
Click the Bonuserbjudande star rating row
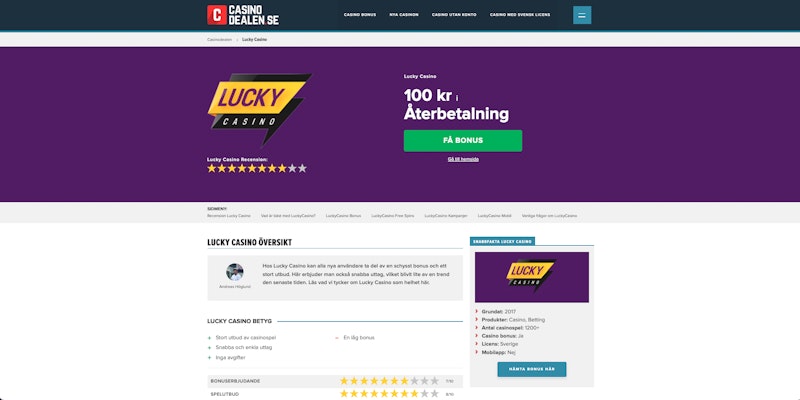pyautogui.click(x=335, y=381)
